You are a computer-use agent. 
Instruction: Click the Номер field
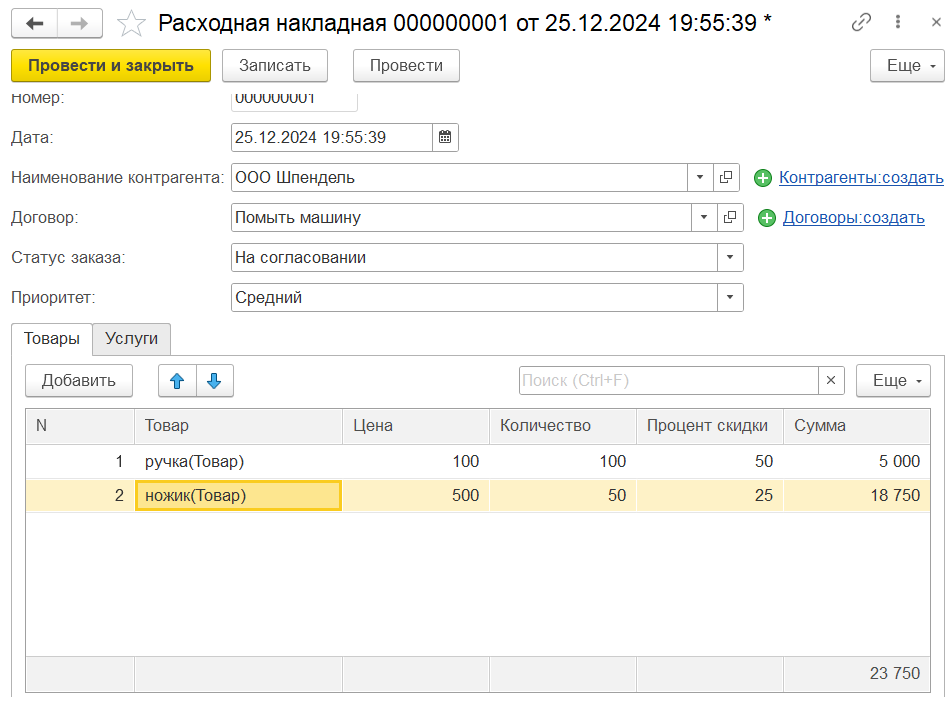click(x=294, y=101)
